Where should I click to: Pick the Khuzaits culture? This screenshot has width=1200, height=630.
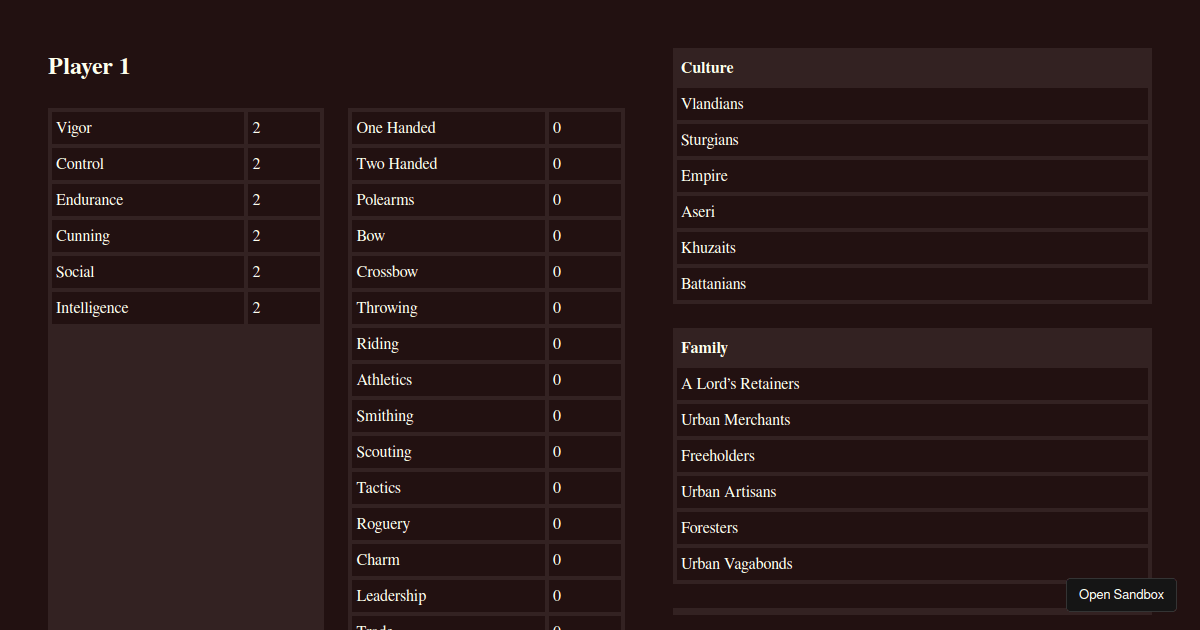pyautogui.click(x=911, y=247)
